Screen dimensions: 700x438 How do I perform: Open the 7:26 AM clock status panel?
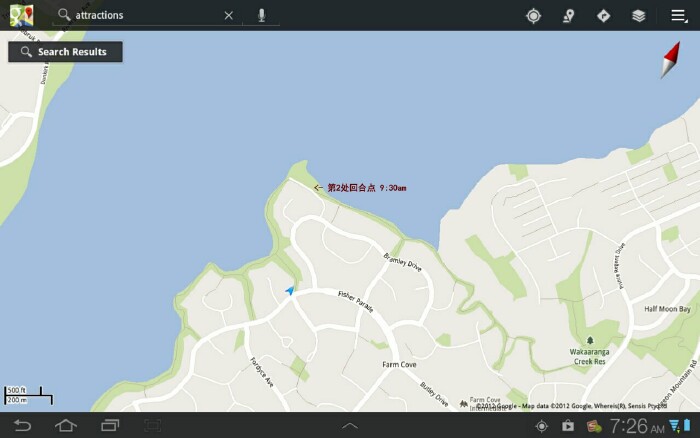tap(637, 426)
